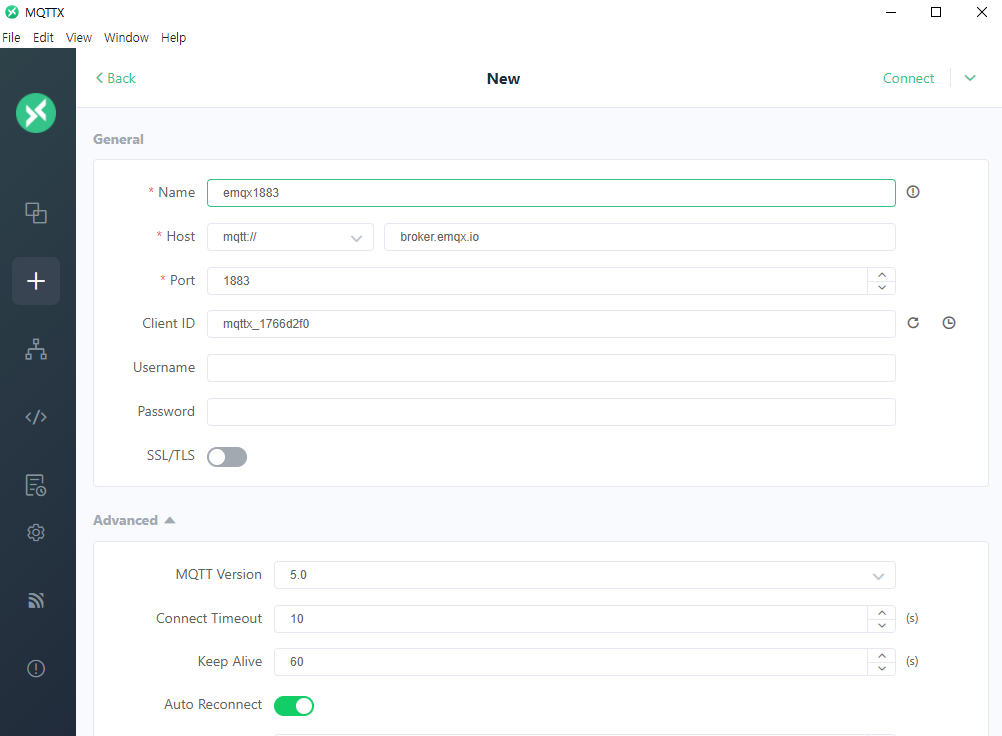Open the MQTT Version 5.0 dropdown
The width and height of the screenshot is (1002, 736).
click(585, 575)
